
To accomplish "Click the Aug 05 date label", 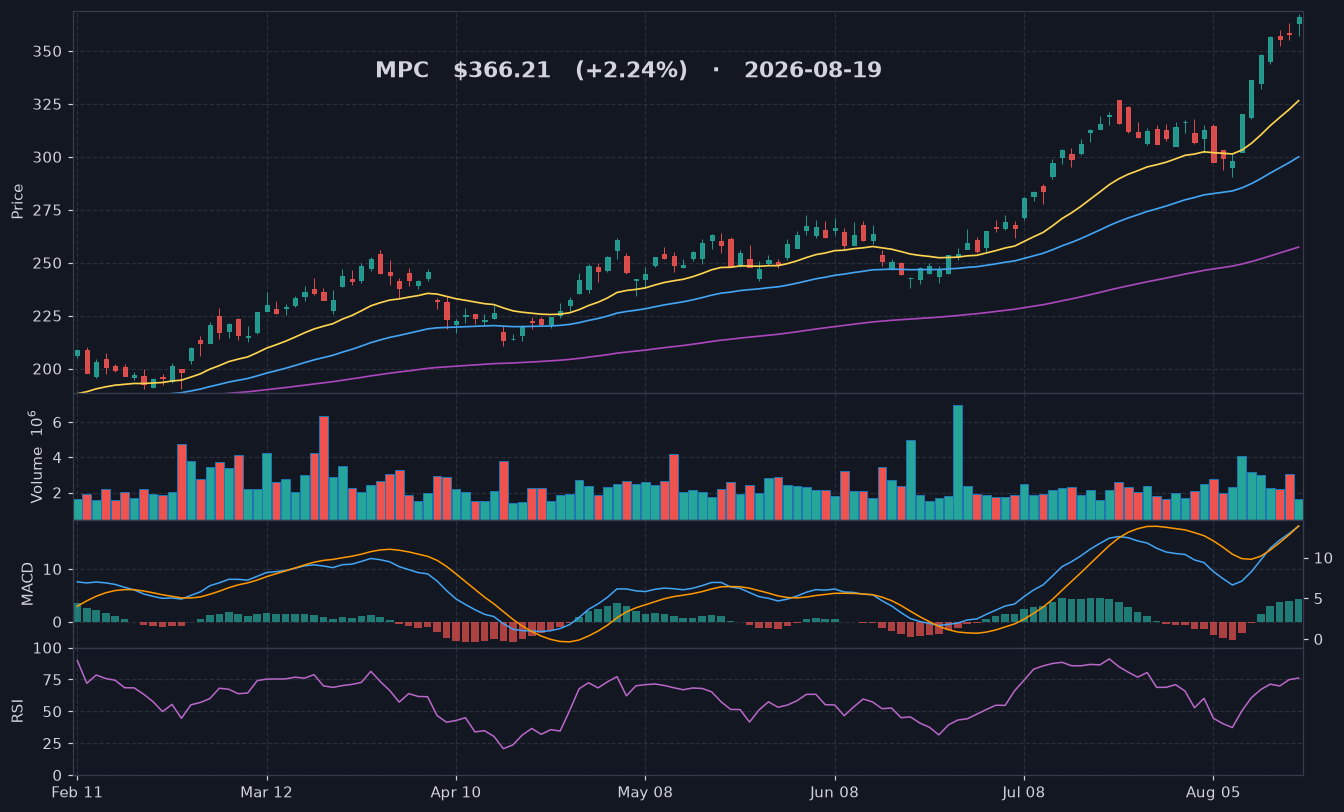I will (x=1212, y=792).
